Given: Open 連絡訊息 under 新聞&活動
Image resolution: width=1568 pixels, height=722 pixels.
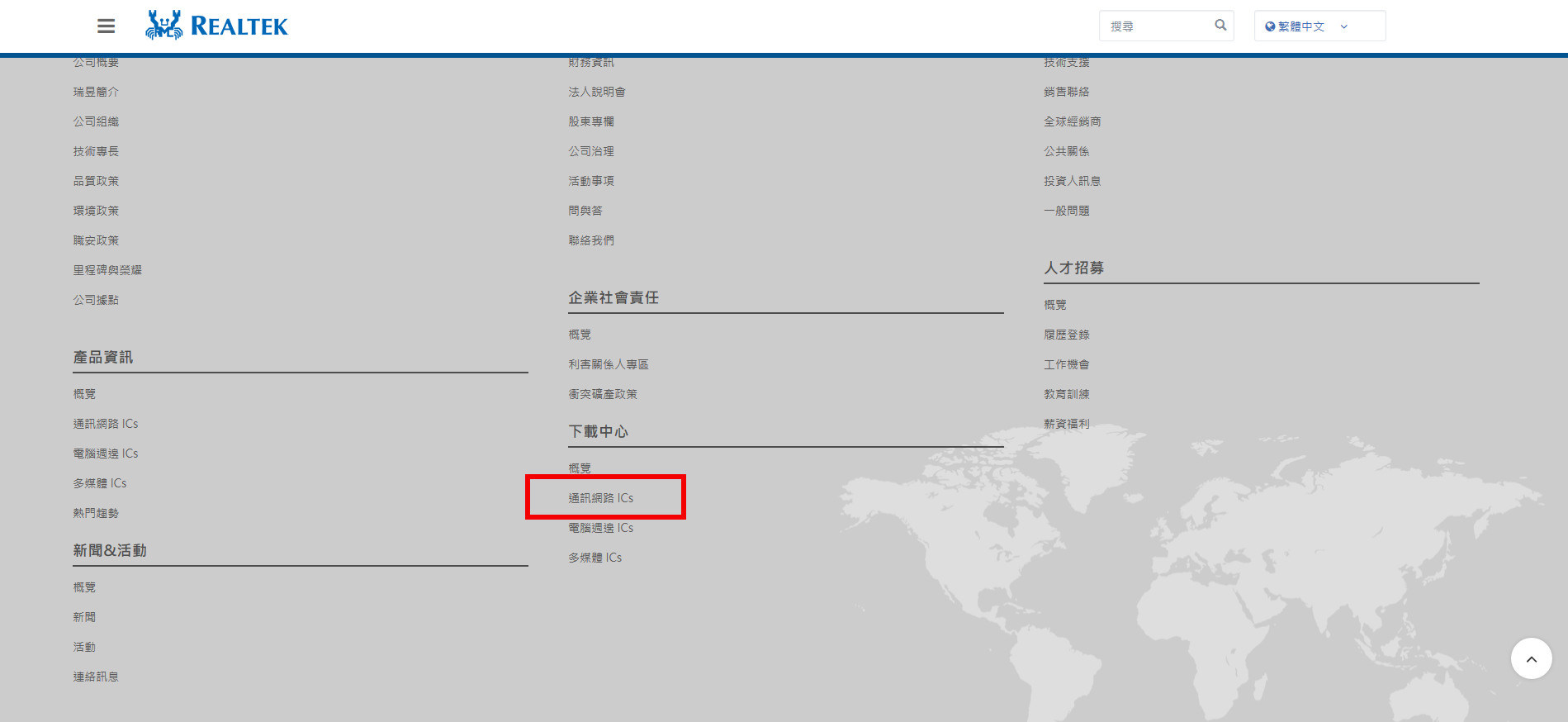Looking at the screenshot, I should [96, 677].
